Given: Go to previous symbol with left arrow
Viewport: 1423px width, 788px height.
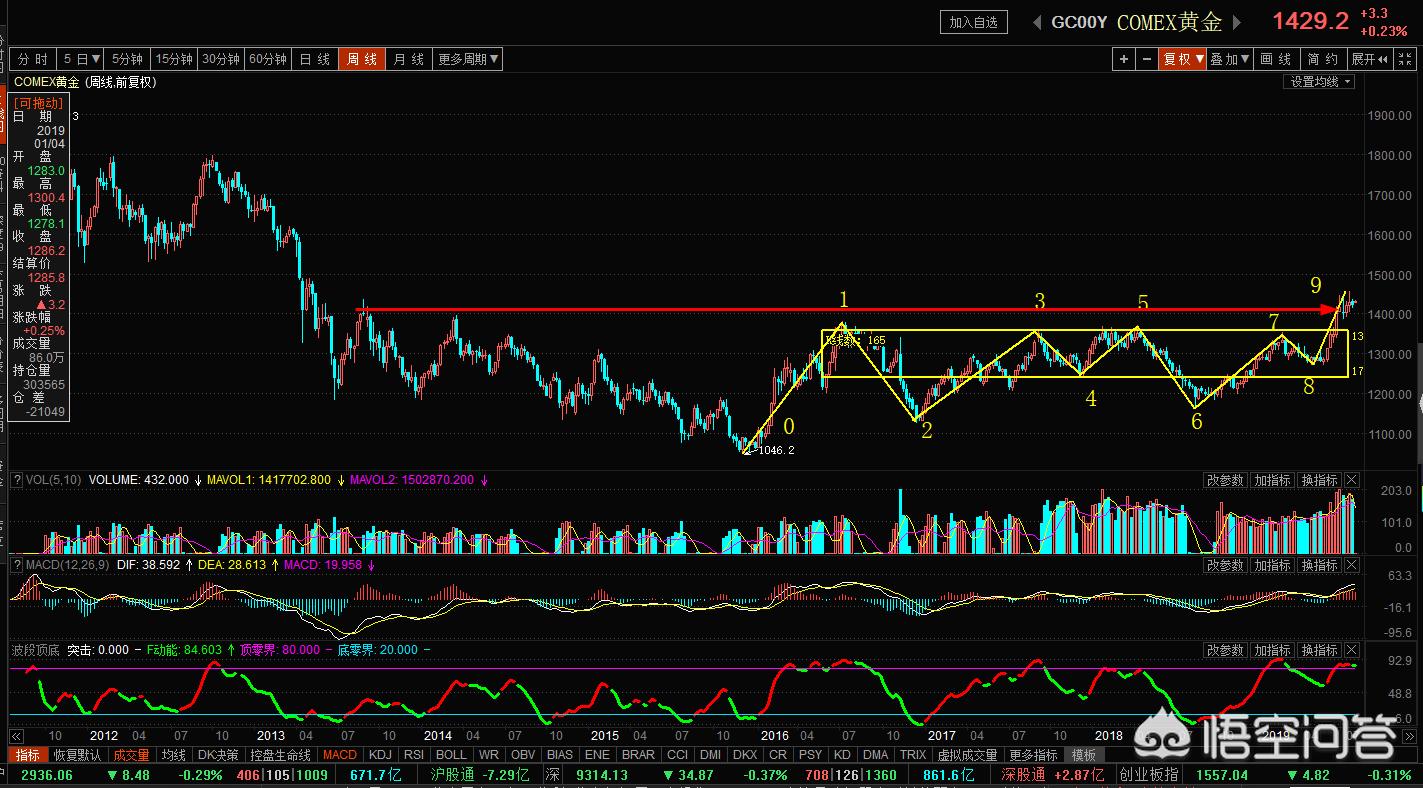Looking at the screenshot, I should click(1035, 22).
